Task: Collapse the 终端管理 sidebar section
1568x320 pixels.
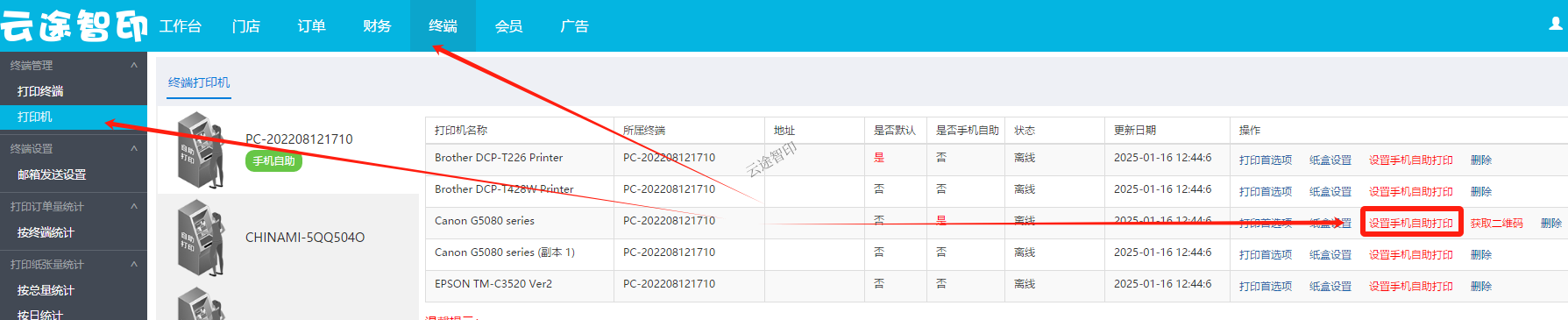Action: pos(134,65)
